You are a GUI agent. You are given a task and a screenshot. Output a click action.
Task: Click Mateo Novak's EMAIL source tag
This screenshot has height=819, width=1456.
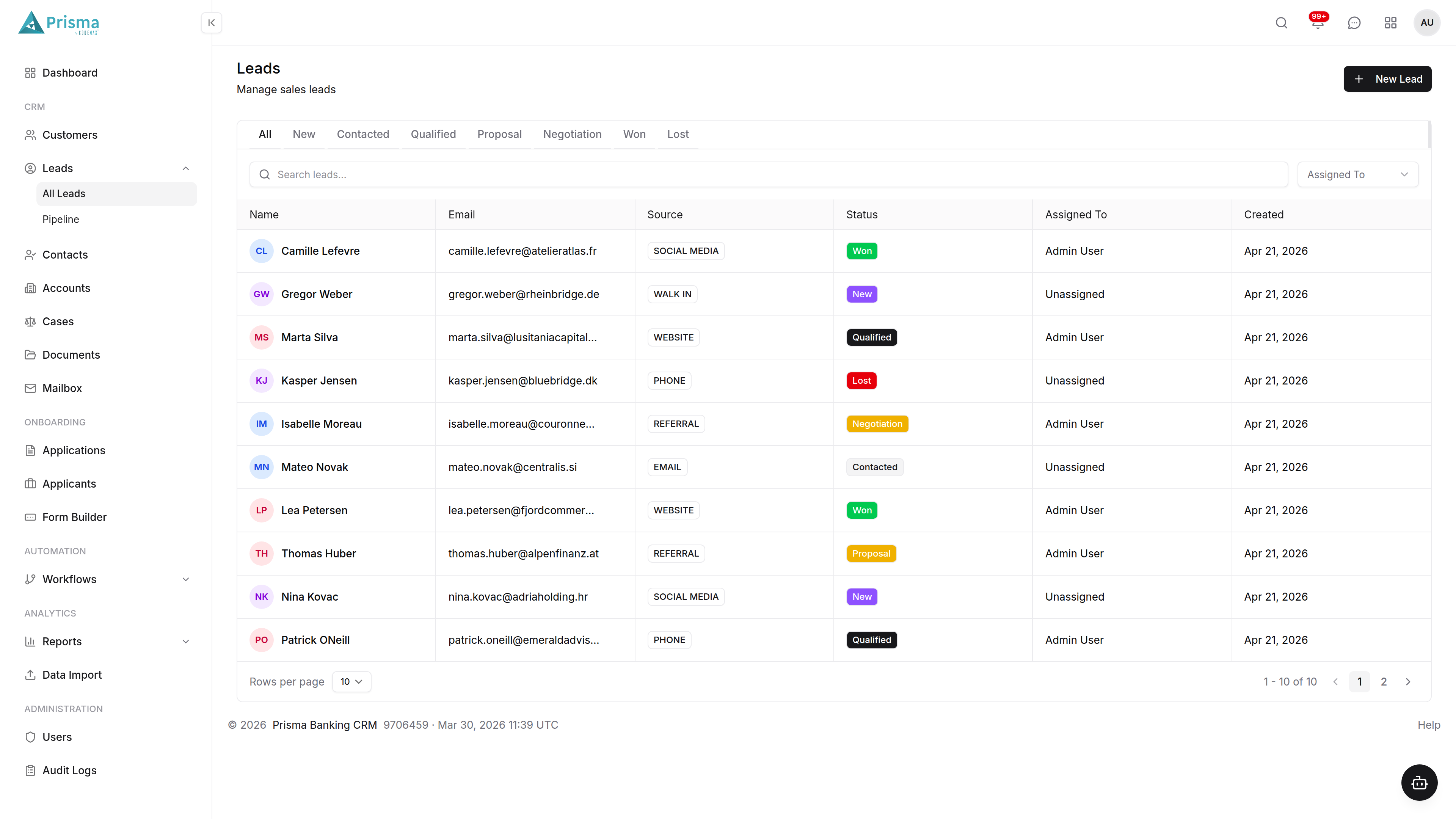[667, 468]
